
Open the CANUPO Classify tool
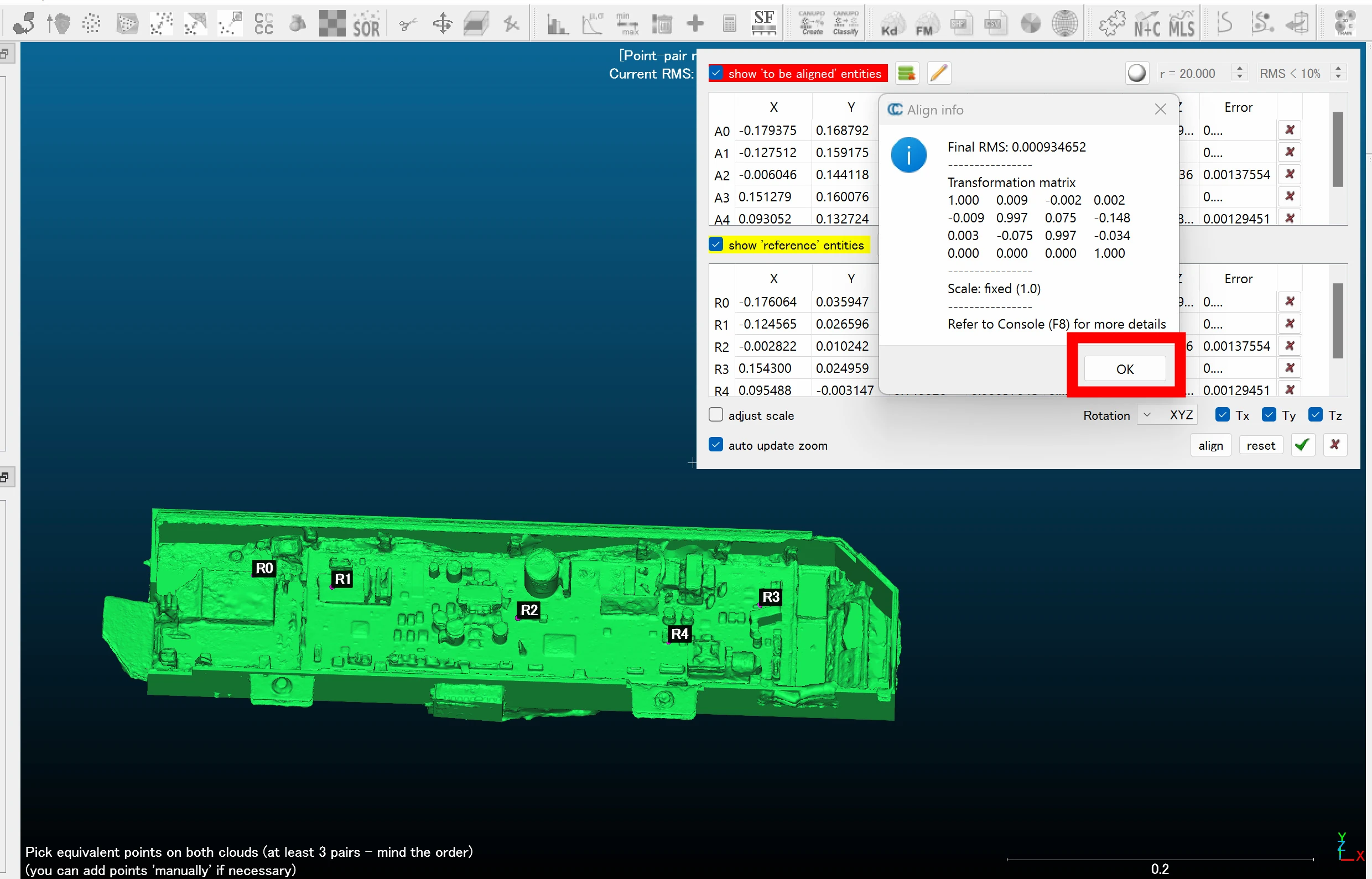[845, 23]
